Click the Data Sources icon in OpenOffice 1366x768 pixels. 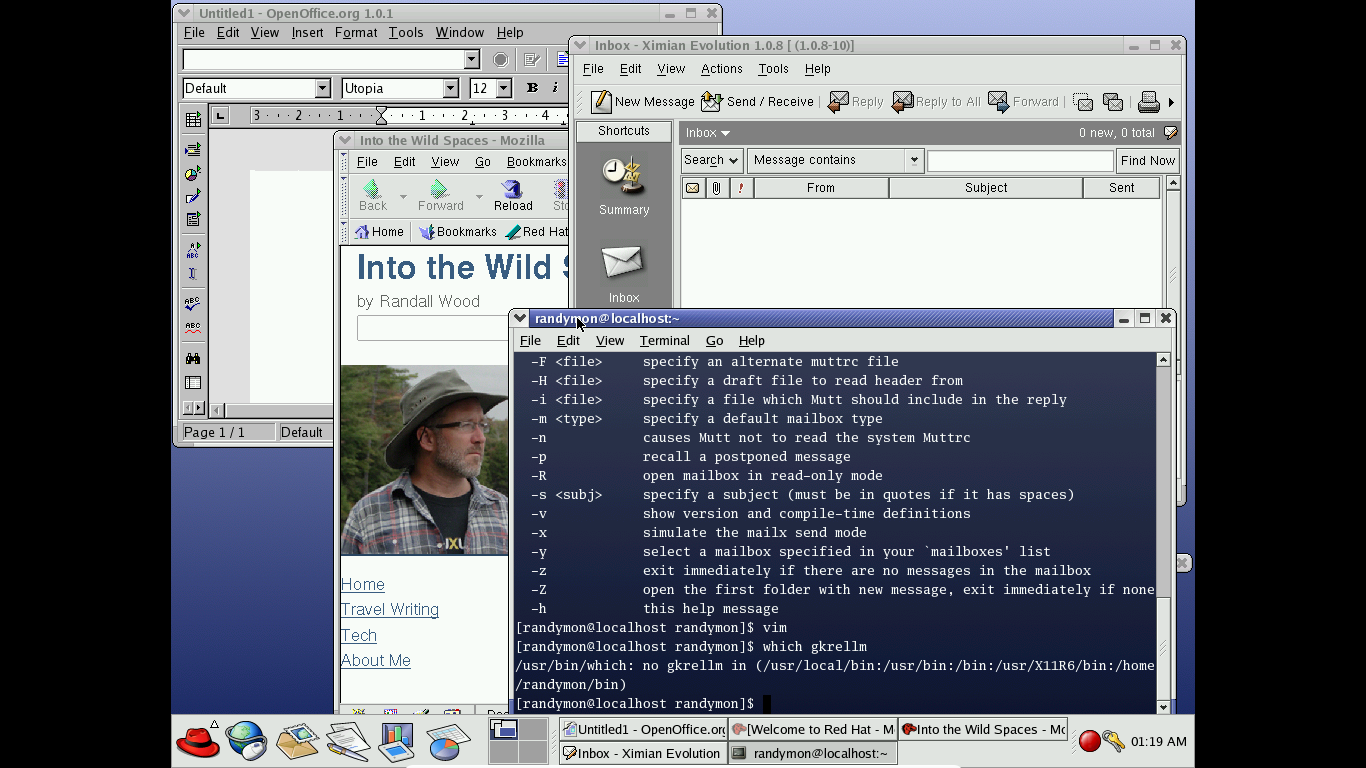tap(193, 382)
